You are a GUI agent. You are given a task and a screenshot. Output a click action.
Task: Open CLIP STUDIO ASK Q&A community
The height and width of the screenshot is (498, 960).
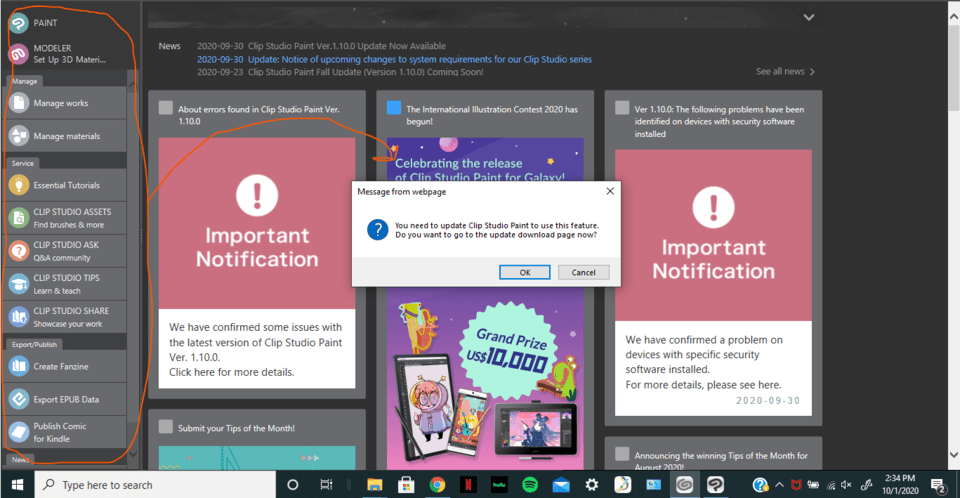pos(68,251)
